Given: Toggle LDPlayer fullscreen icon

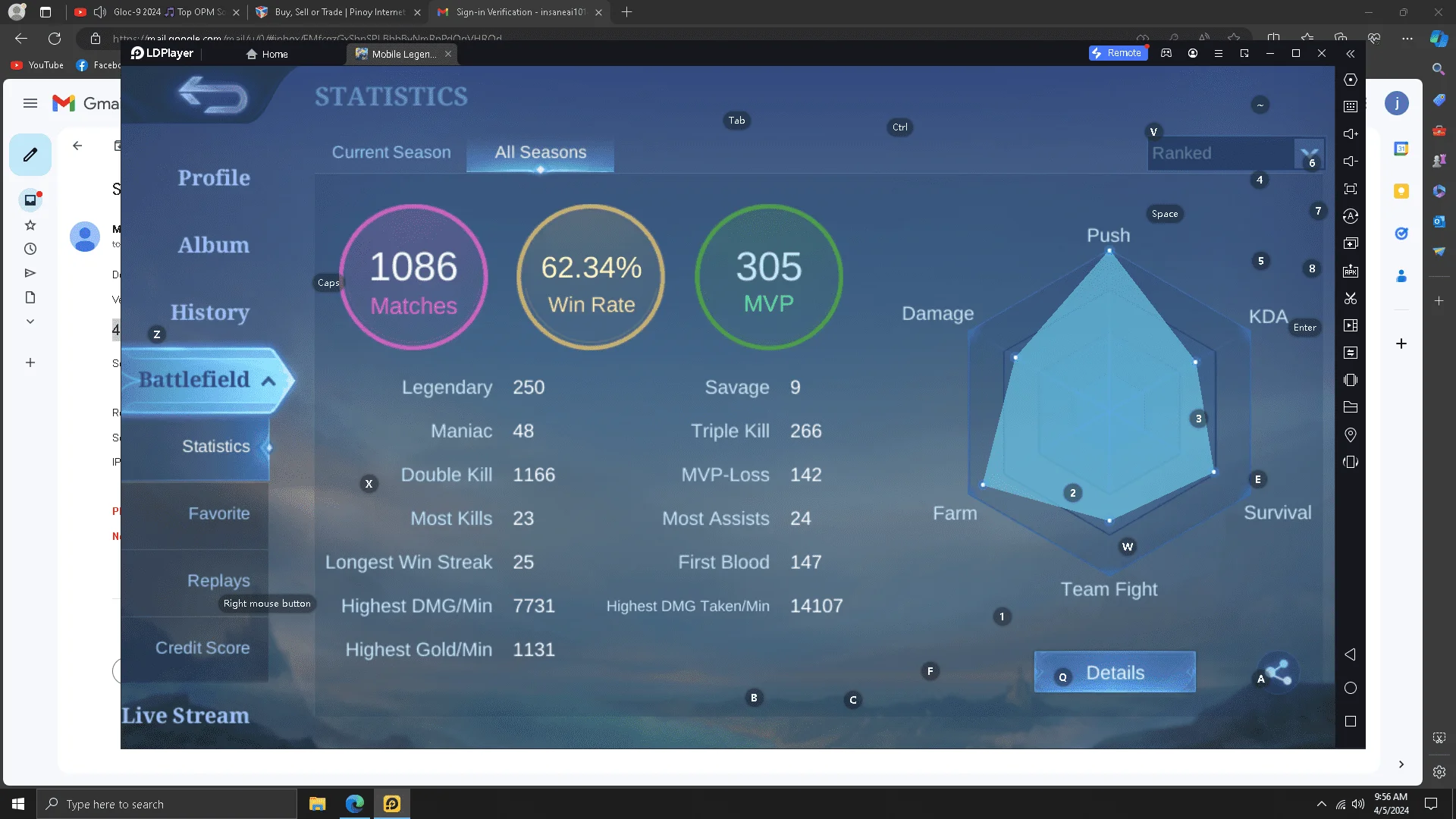Looking at the screenshot, I should (x=1351, y=189).
